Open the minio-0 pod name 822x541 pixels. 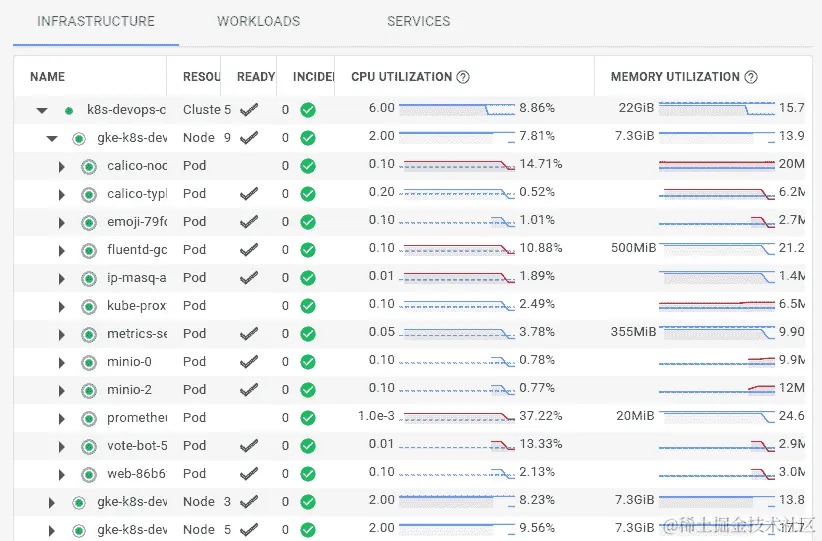(x=129, y=362)
